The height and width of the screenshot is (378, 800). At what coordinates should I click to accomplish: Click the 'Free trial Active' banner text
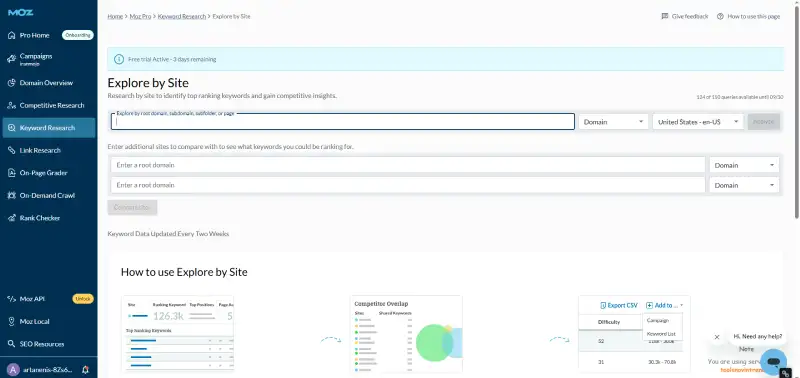(x=172, y=59)
